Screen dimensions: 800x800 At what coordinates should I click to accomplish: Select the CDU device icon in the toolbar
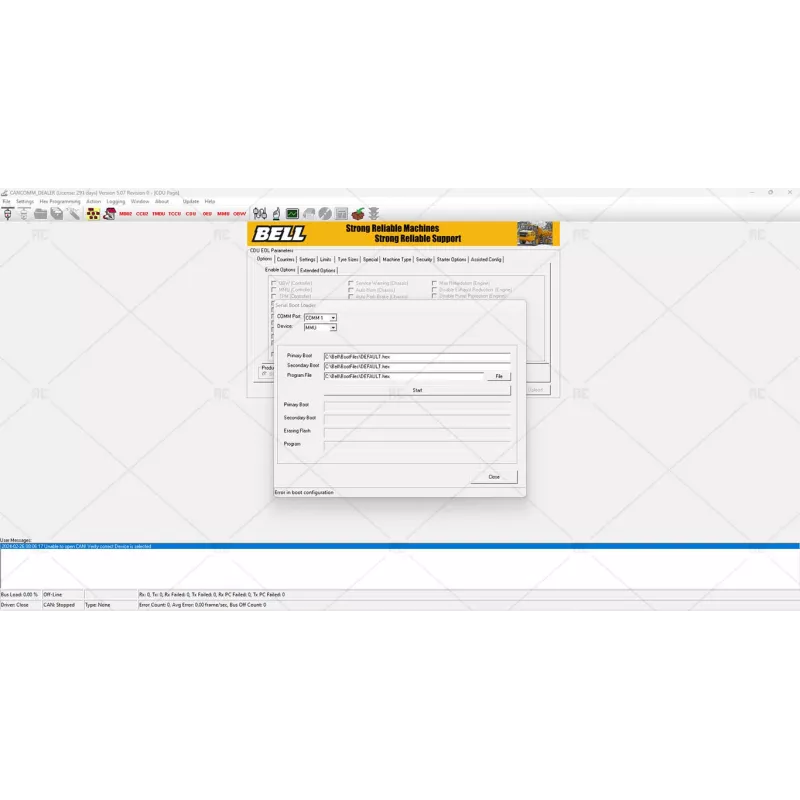193,213
